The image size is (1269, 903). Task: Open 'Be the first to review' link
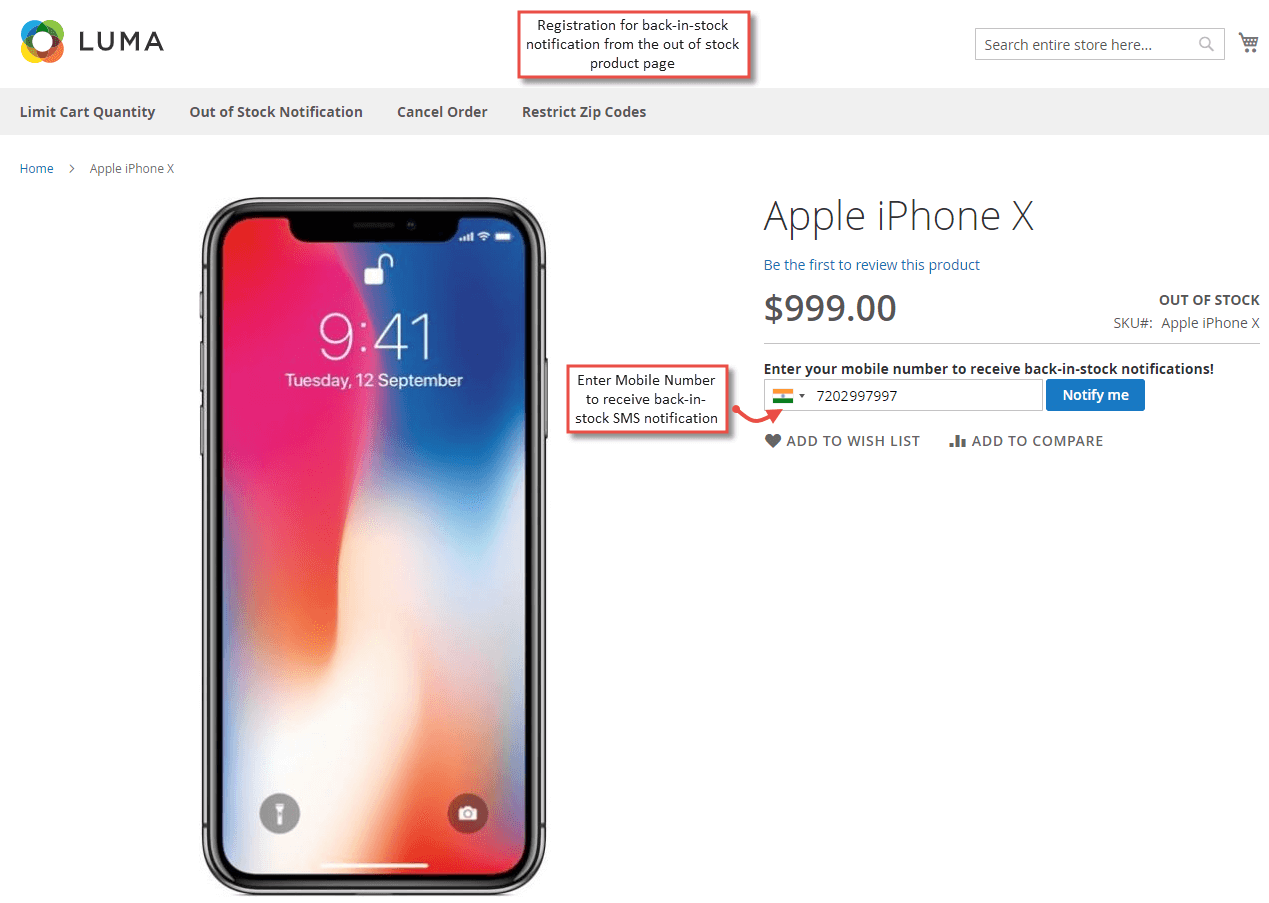[x=871, y=265]
